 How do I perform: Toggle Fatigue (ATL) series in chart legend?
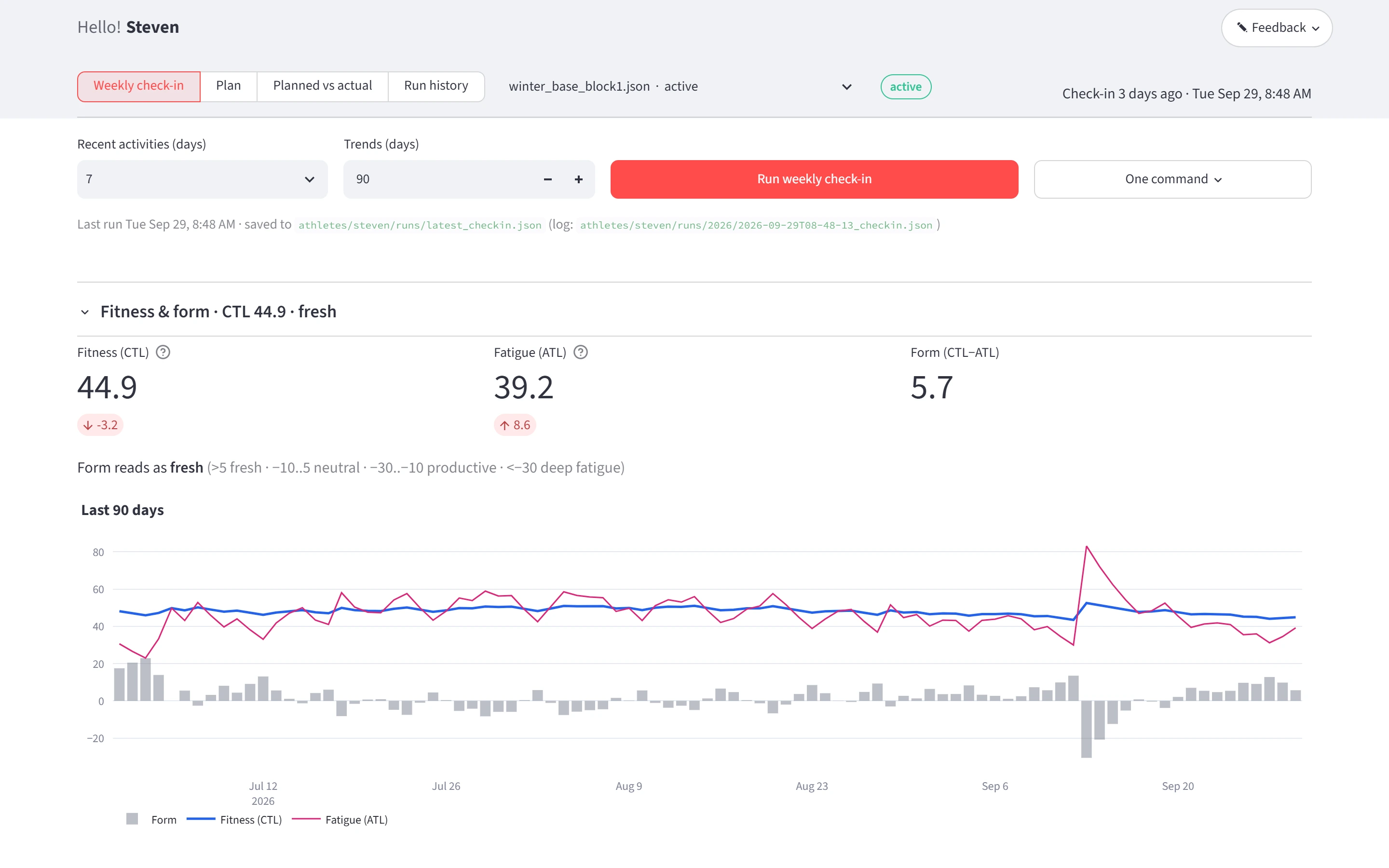point(340,819)
